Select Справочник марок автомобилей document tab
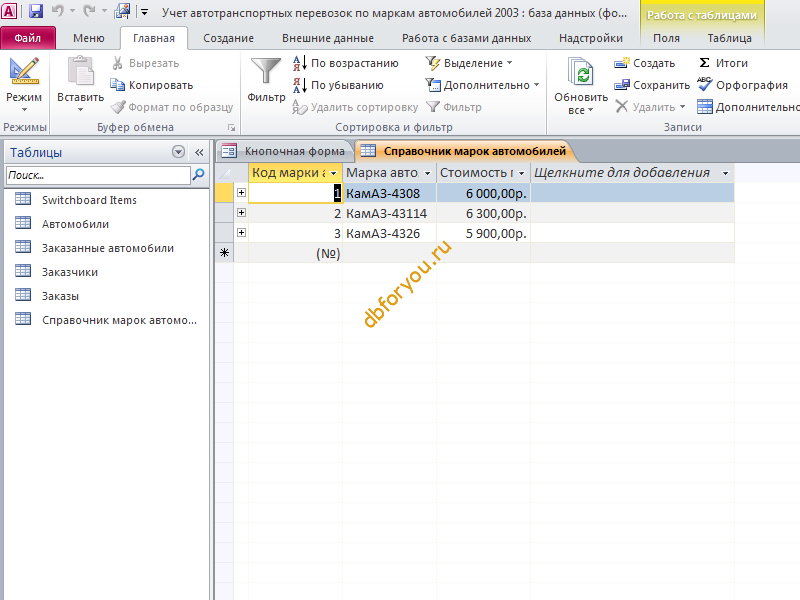This screenshot has width=800, height=600. [465, 151]
